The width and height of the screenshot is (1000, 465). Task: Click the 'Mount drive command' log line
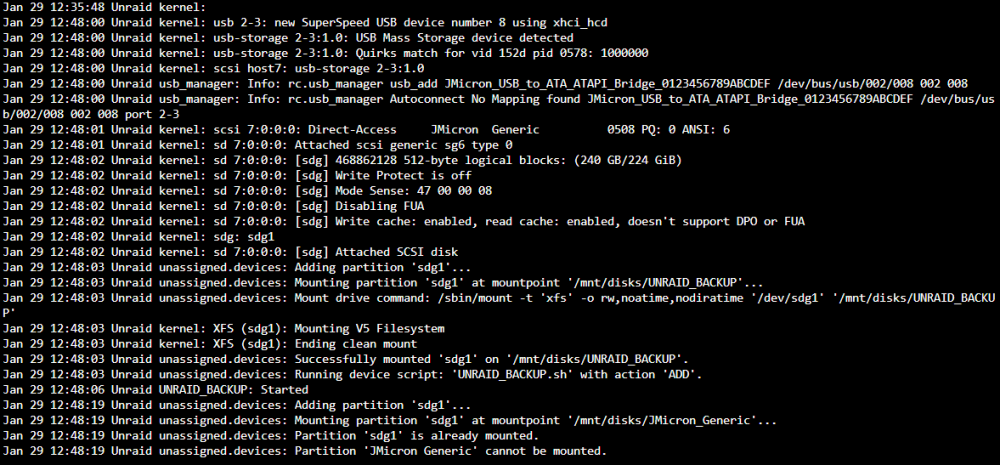(x=497, y=306)
